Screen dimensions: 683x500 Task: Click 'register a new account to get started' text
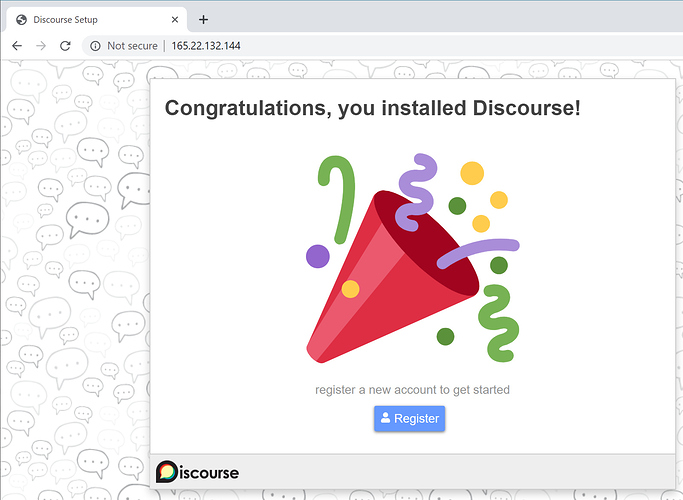[x=412, y=389]
